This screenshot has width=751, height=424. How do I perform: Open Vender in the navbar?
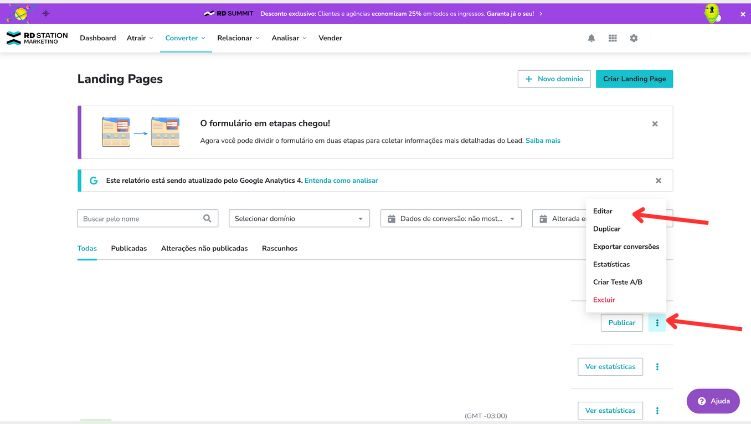click(330, 38)
